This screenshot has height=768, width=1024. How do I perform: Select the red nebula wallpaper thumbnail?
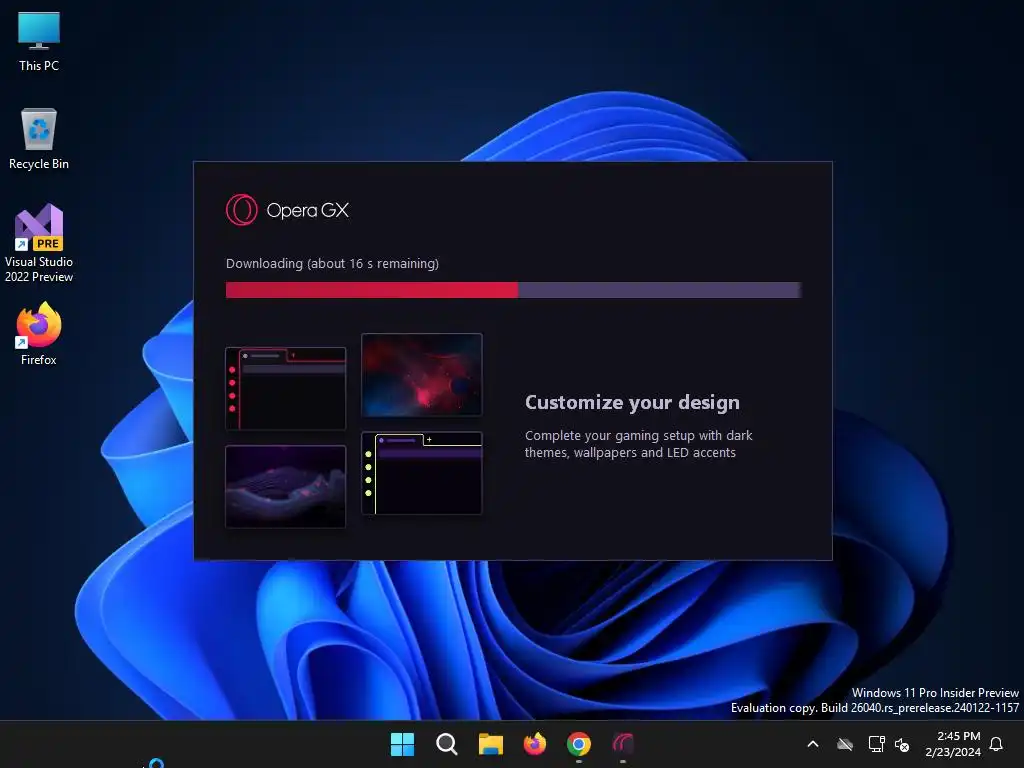tap(422, 375)
